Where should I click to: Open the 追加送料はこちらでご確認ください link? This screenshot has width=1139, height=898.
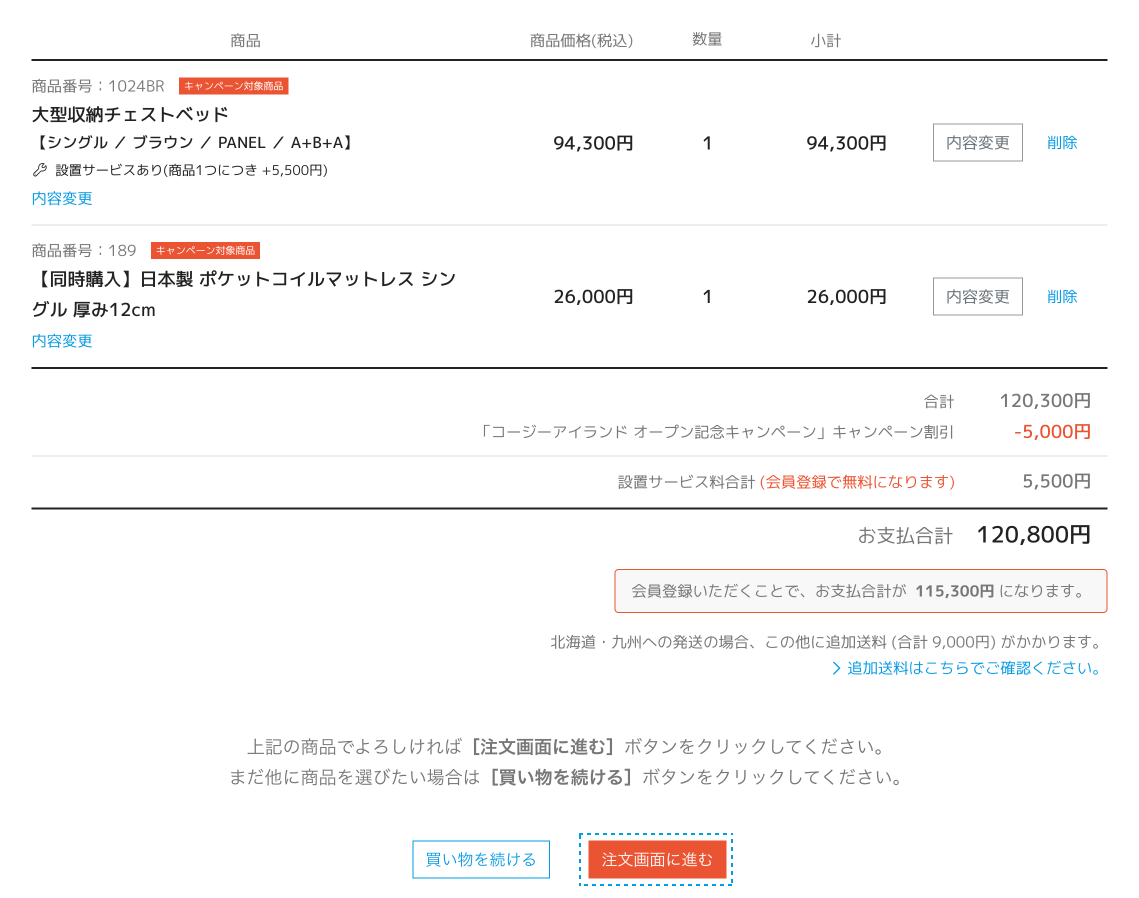pyautogui.click(x=973, y=668)
